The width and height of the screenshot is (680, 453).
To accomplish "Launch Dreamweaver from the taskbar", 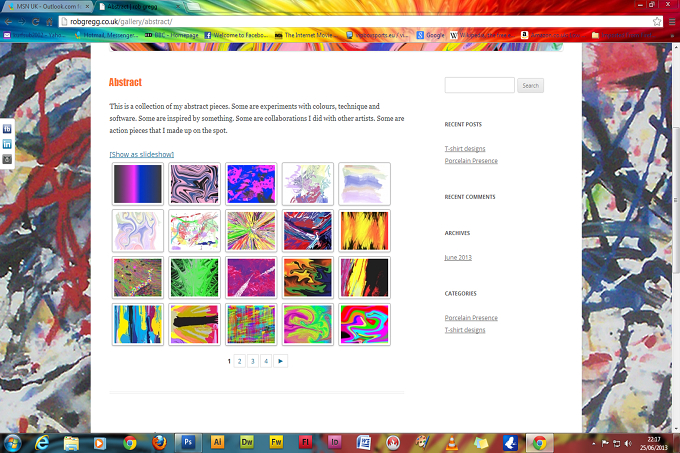I will click(247, 442).
